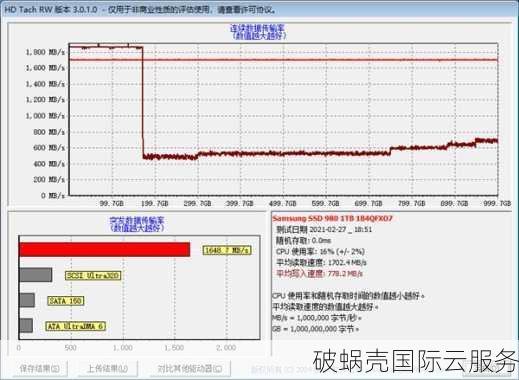Screen dimensions: 519x380
Task: Click the burst transfer rate chart title
Action: pyautogui.click(x=137, y=224)
